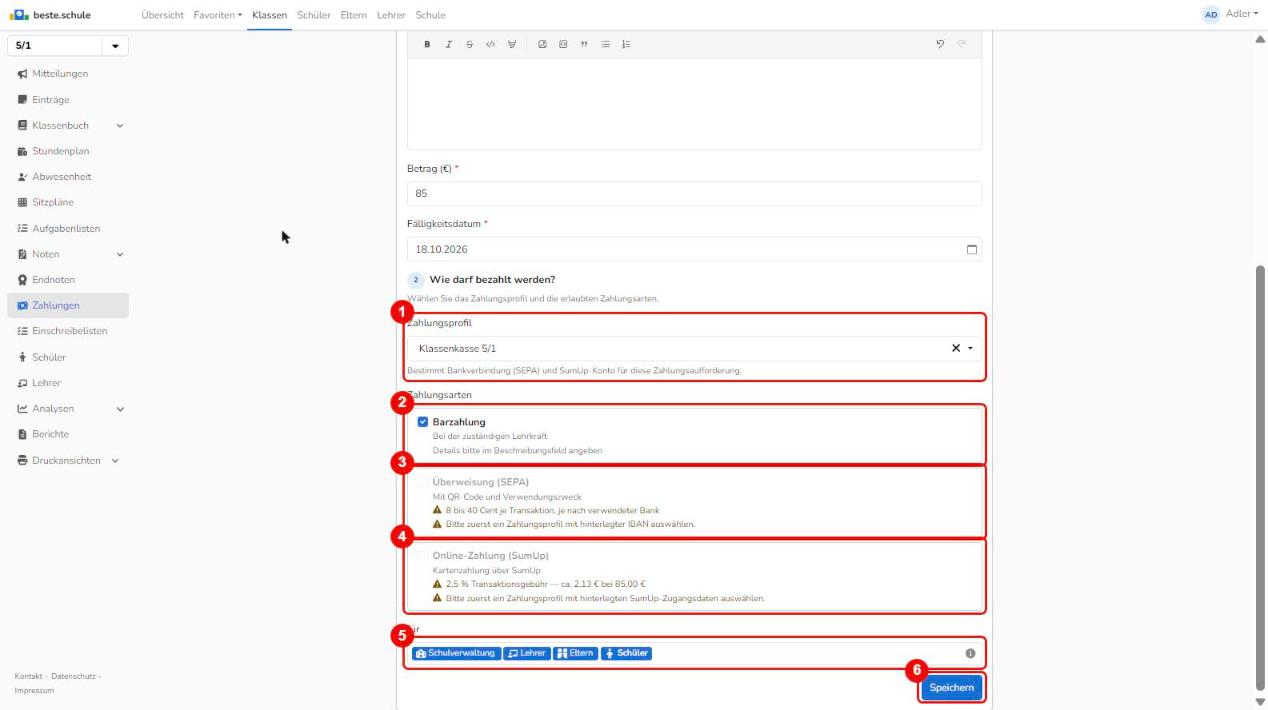
Task: Open the Schule tab in the top navigation
Action: coord(430,15)
